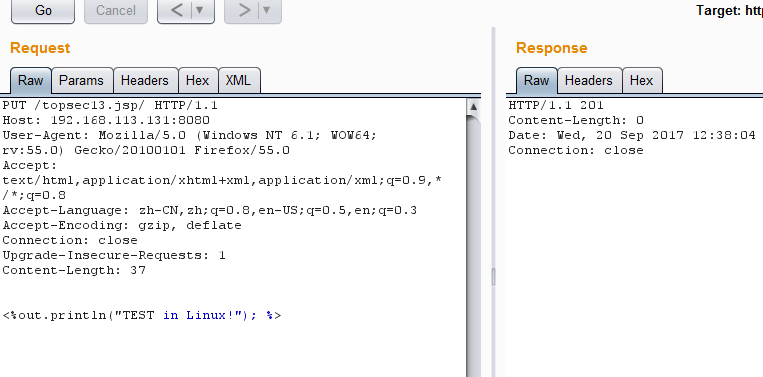Click the Go button to send request
Image resolution: width=763 pixels, height=377 pixels.
pos(43,11)
